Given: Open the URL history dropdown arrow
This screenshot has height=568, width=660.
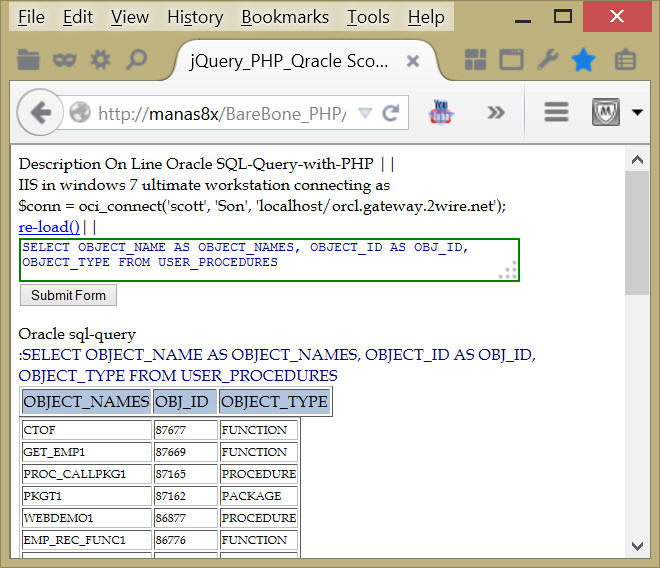Looking at the screenshot, I should [x=365, y=113].
